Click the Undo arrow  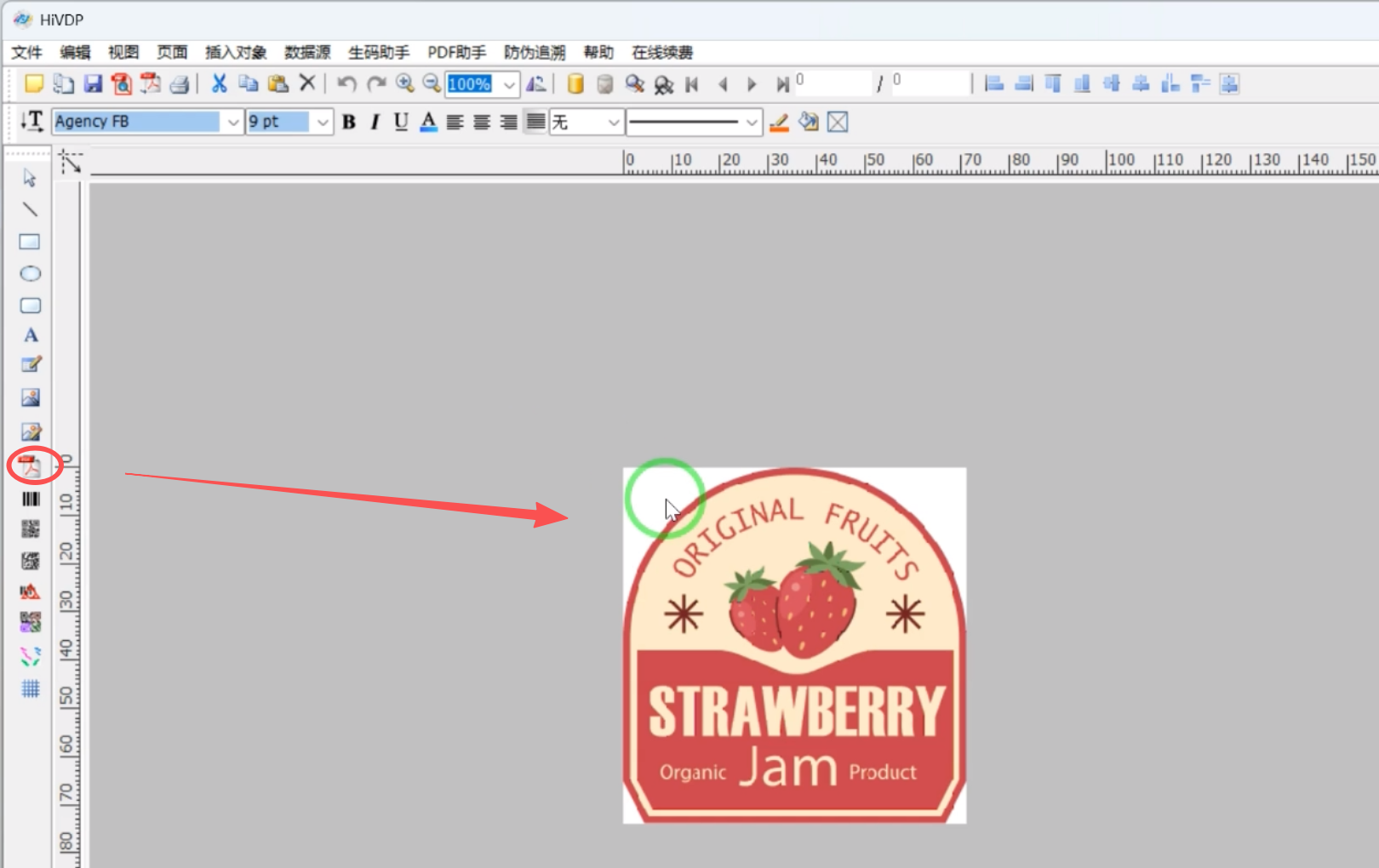click(346, 83)
